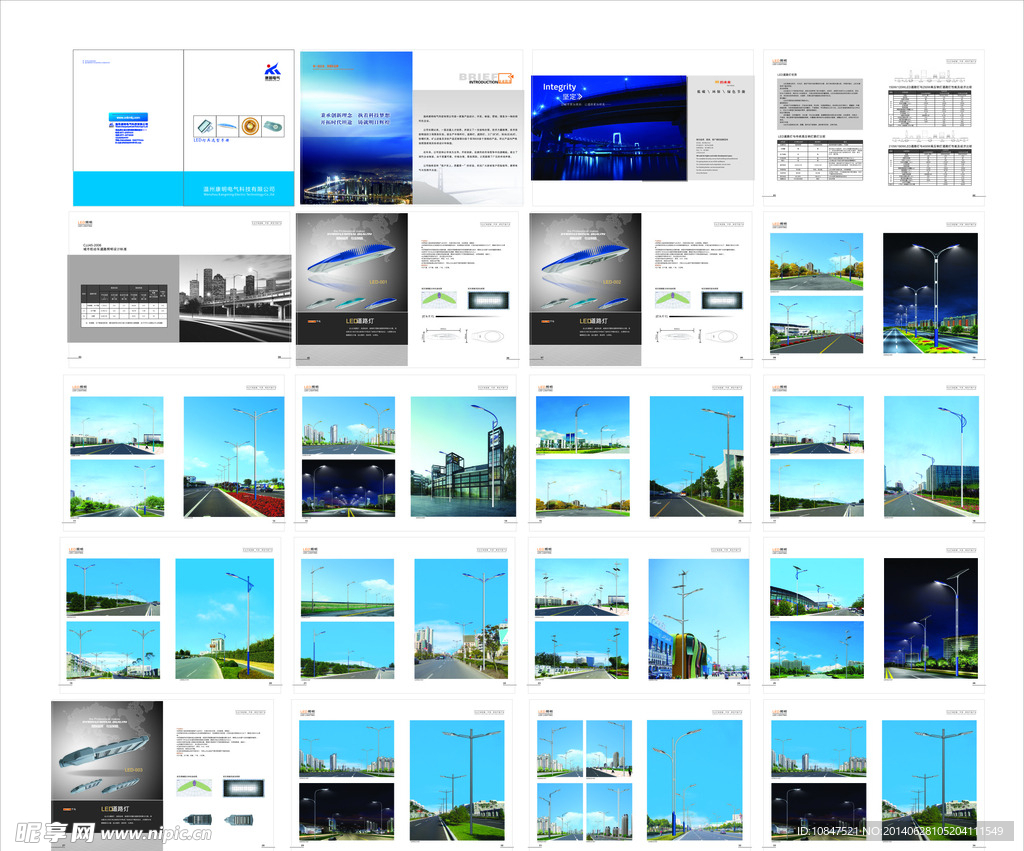1024x851 pixels.
Task: Click the LED-003 model label
Action: coord(133,770)
